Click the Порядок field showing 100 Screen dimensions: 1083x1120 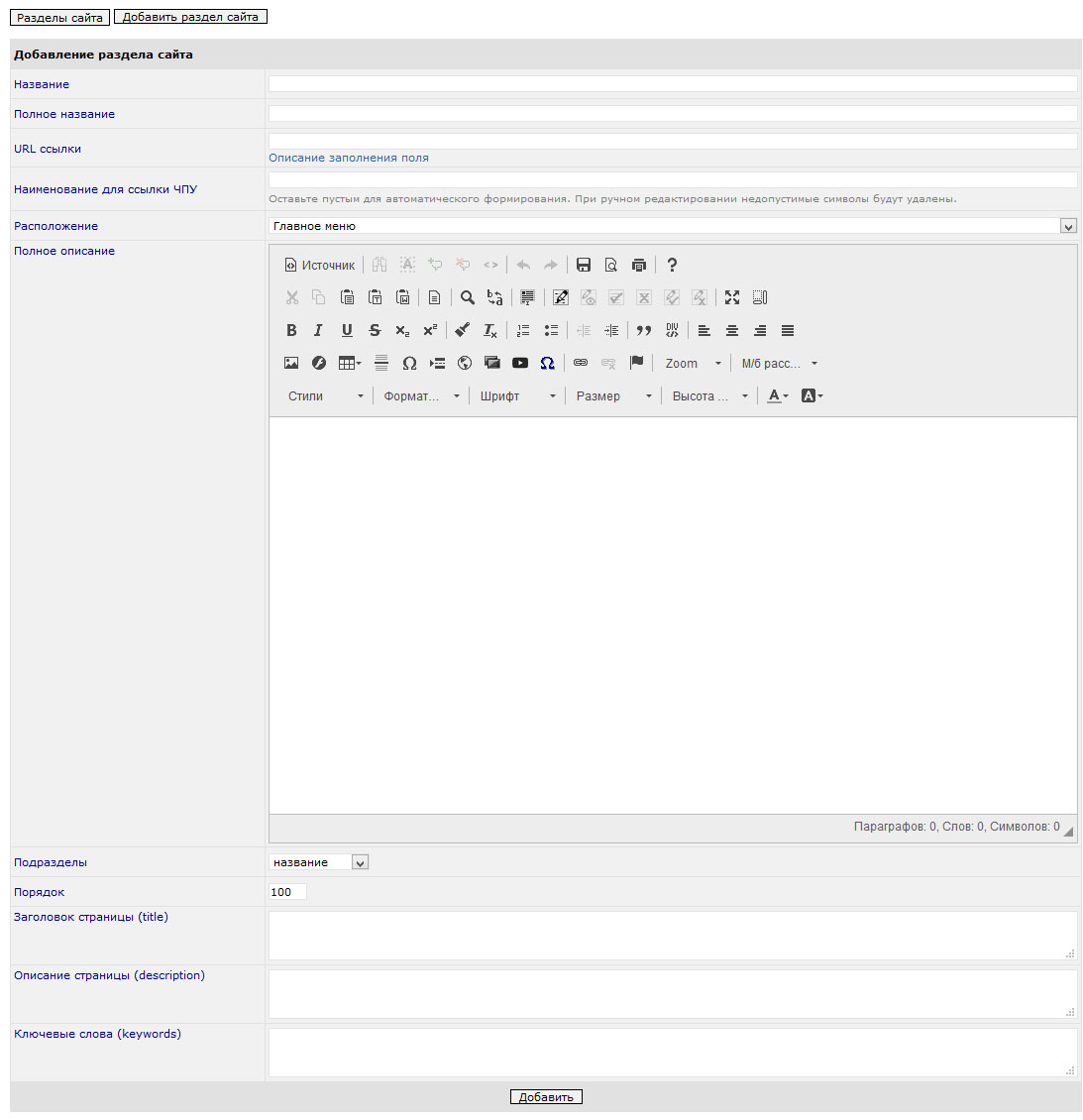coord(287,892)
